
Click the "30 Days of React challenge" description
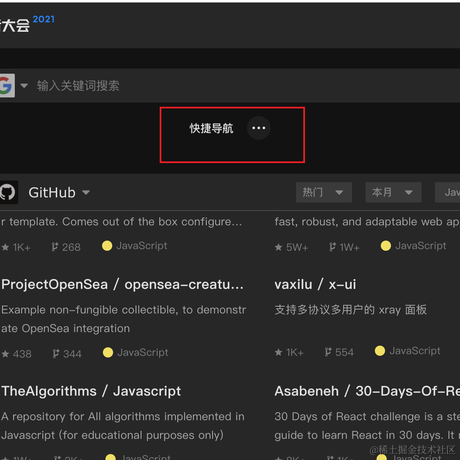(367, 426)
